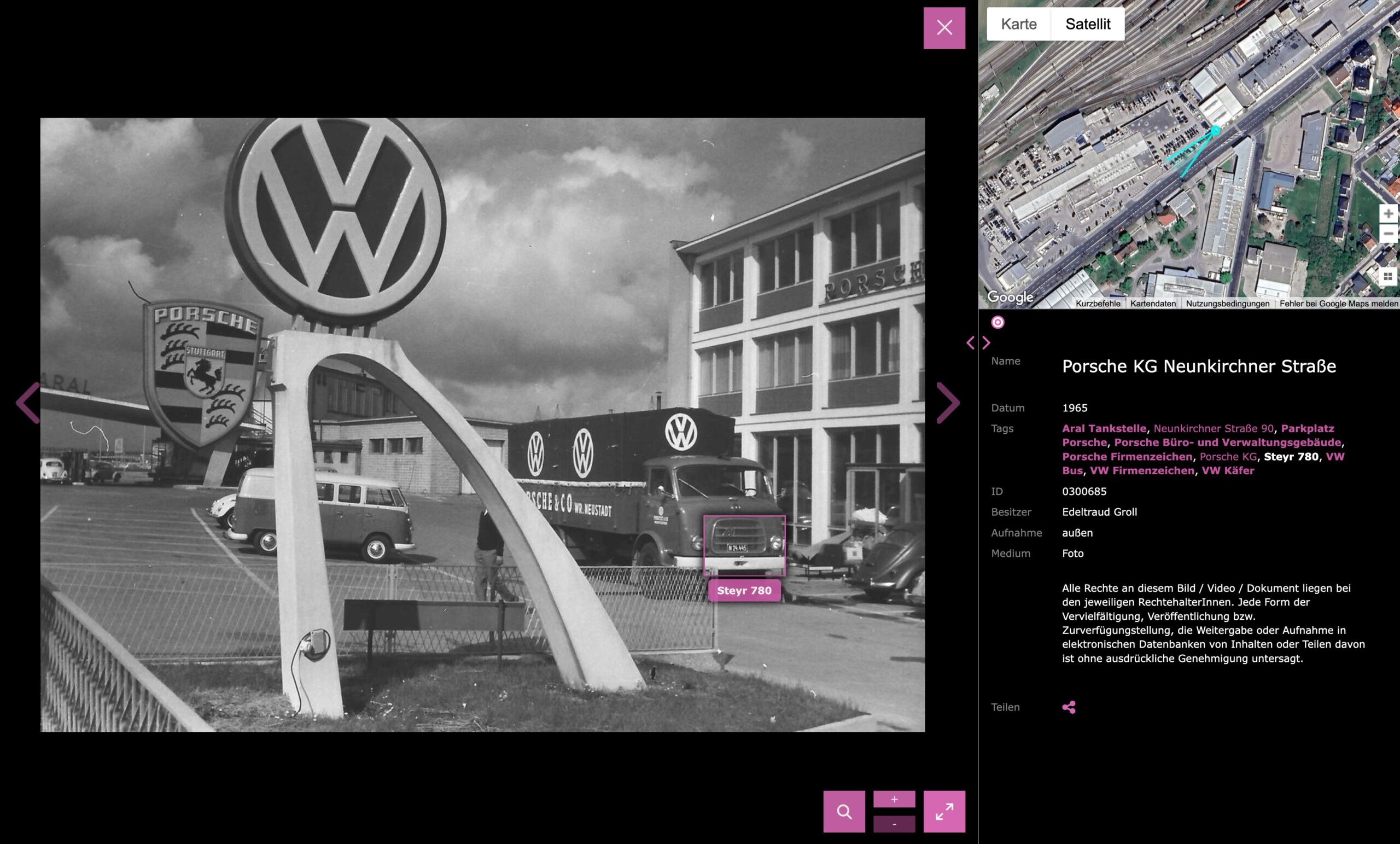Close the image viewer with X button

(944, 28)
